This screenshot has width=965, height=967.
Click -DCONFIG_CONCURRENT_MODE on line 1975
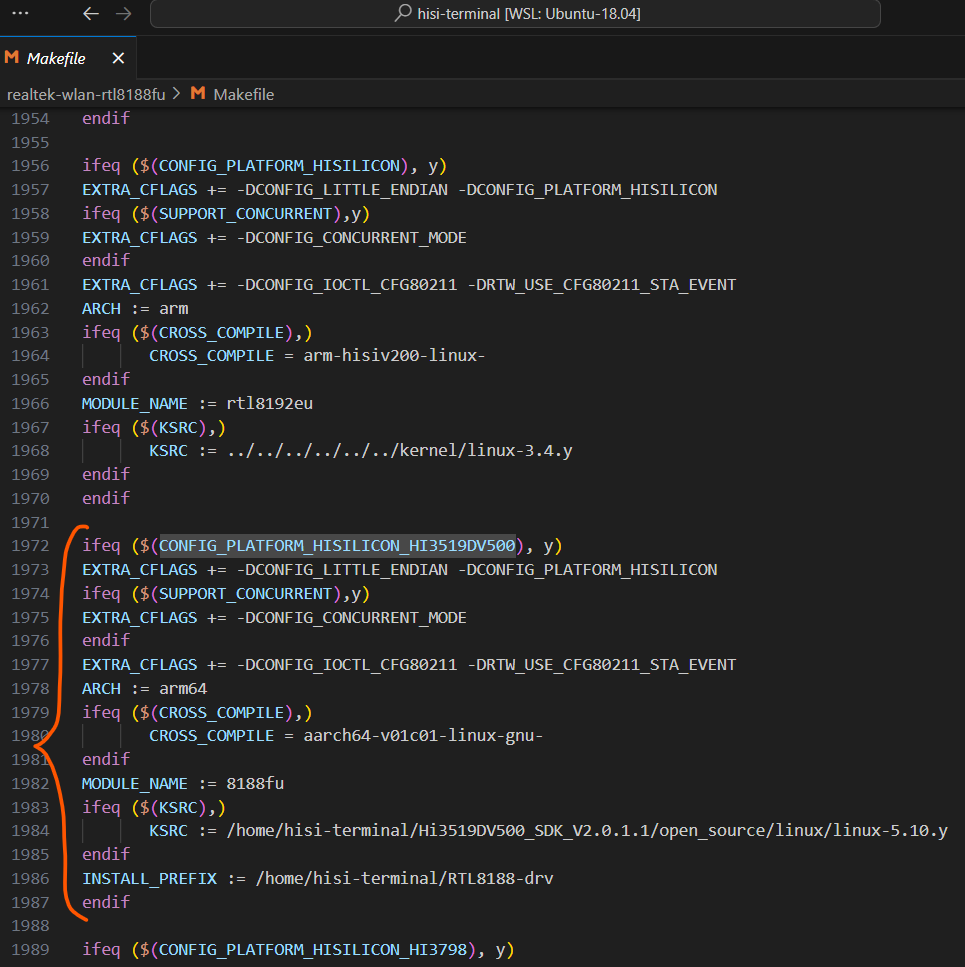point(351,617)
